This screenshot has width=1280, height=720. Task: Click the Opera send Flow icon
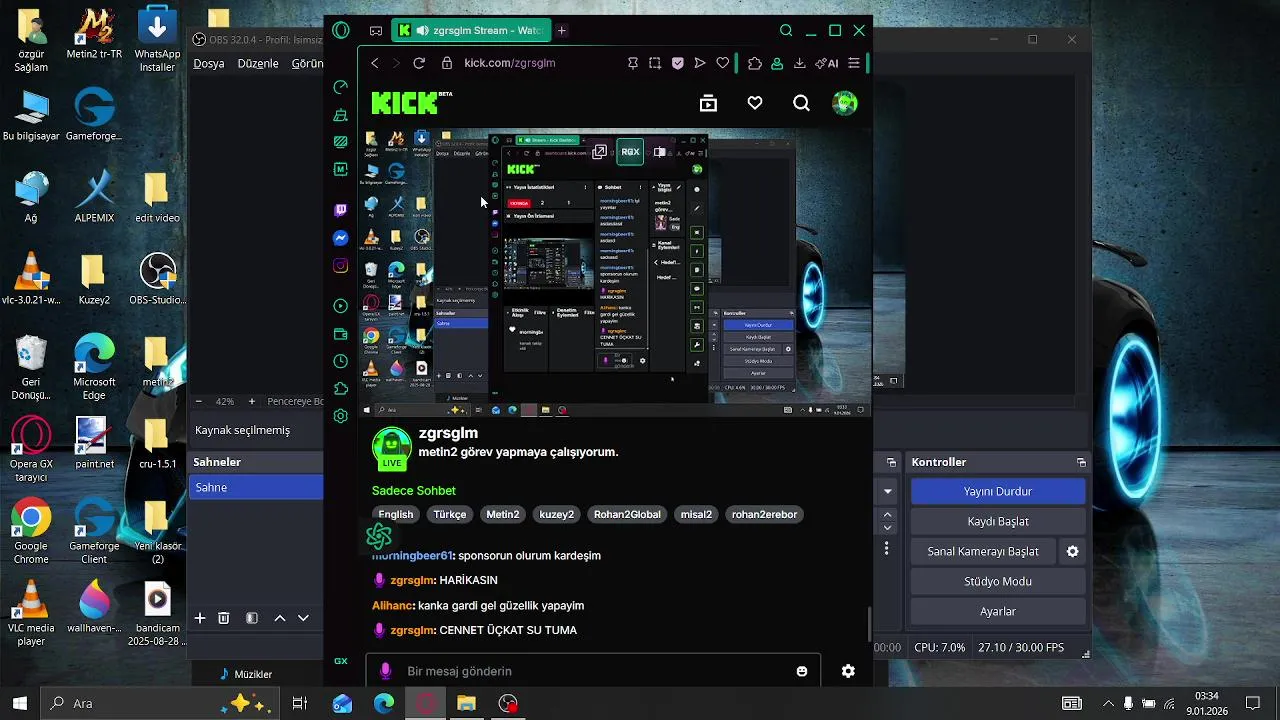coord(700,63)
